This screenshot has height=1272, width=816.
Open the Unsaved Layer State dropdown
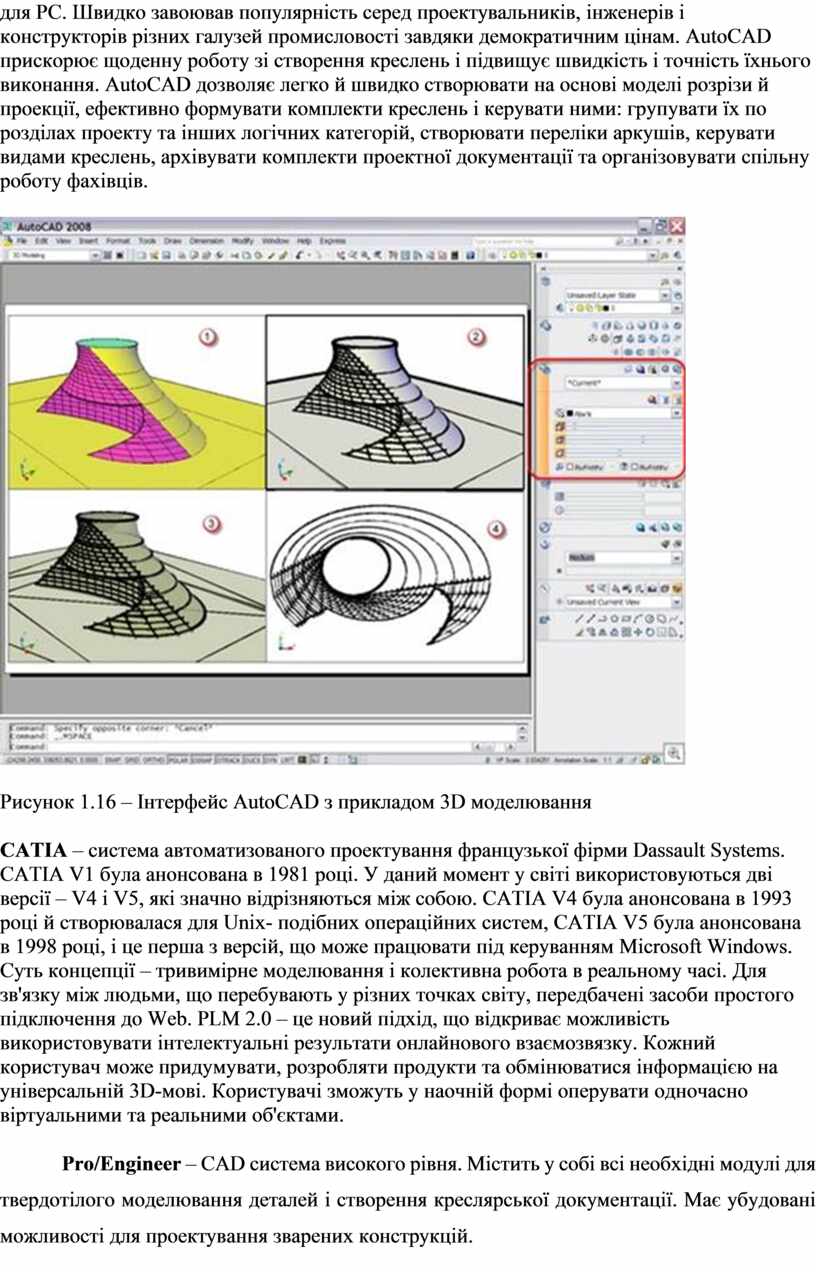[x=618, y=295]
